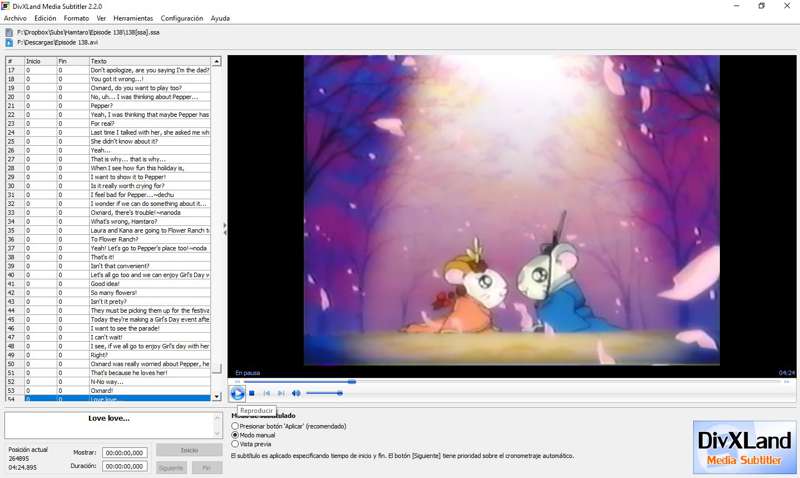This screenshot has height=478, width=800.
Task: Click the subtitle list scroll up arrow
Action: 217,61
